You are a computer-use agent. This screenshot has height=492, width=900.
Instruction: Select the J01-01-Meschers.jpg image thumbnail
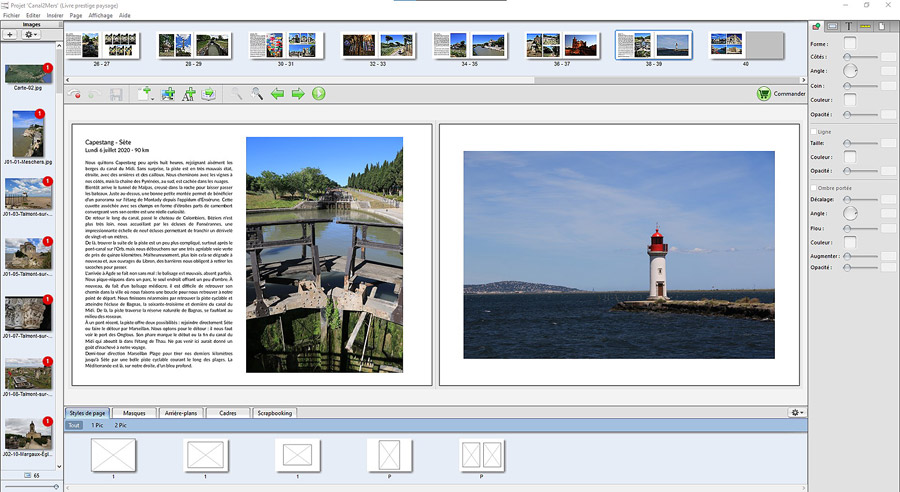click(28, 134)
